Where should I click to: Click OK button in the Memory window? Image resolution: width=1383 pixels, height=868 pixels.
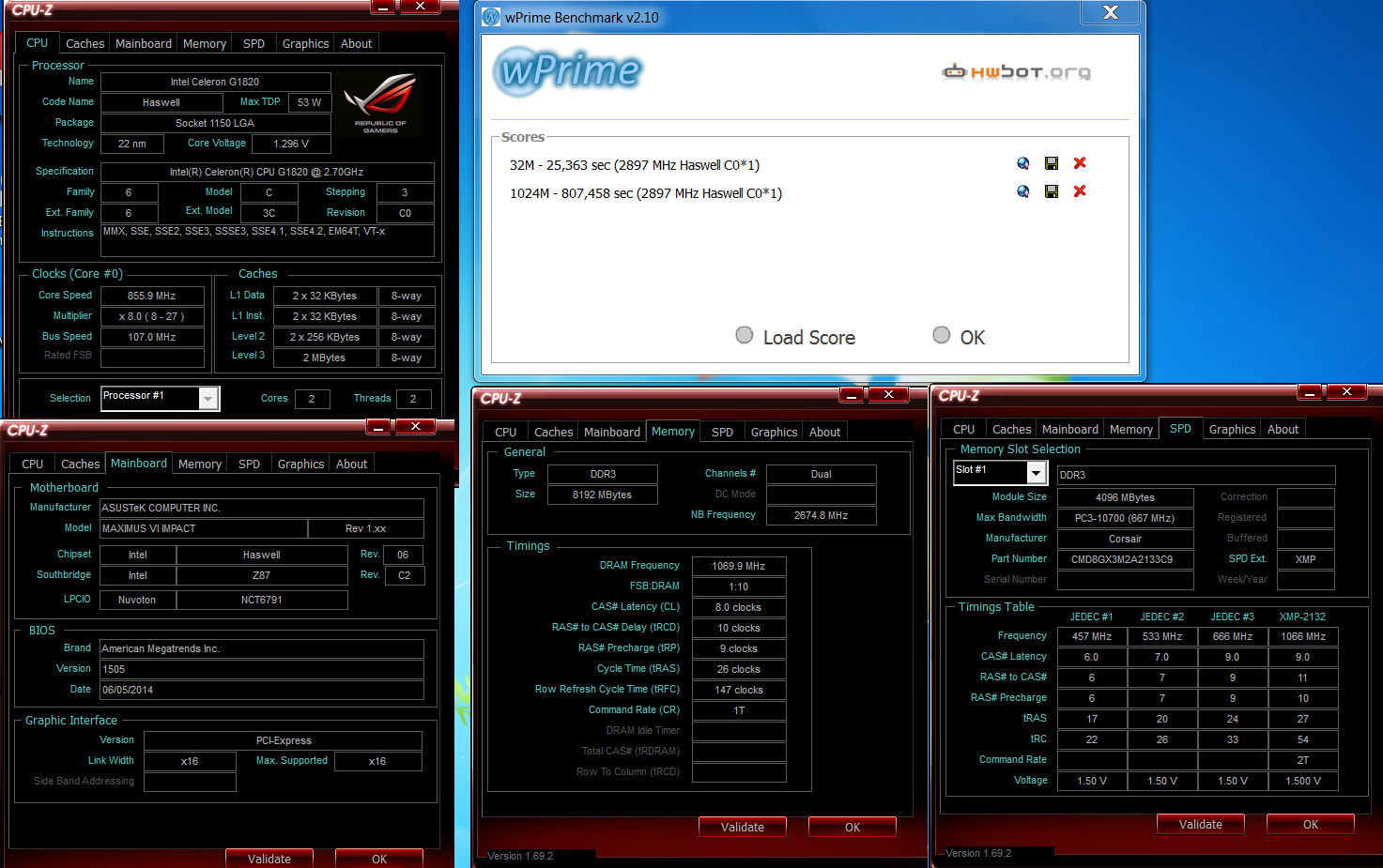(853, 828)
